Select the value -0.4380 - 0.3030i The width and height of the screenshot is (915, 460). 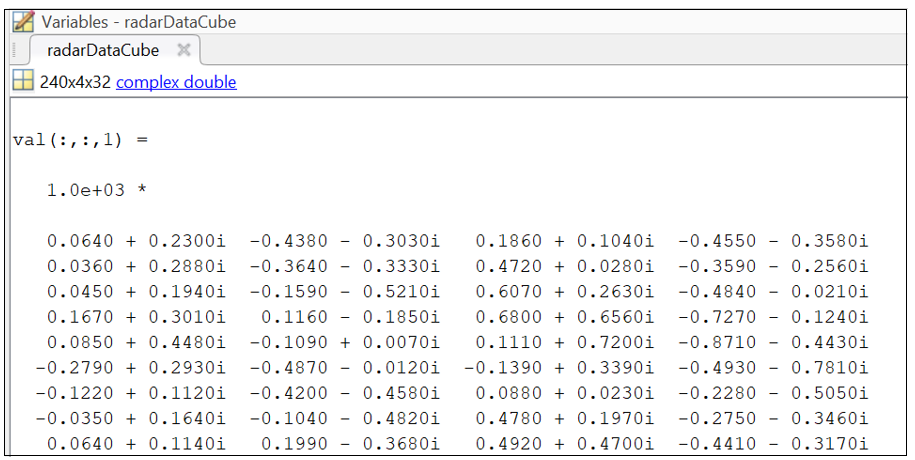pyautogui.click(x=345, y=241)
